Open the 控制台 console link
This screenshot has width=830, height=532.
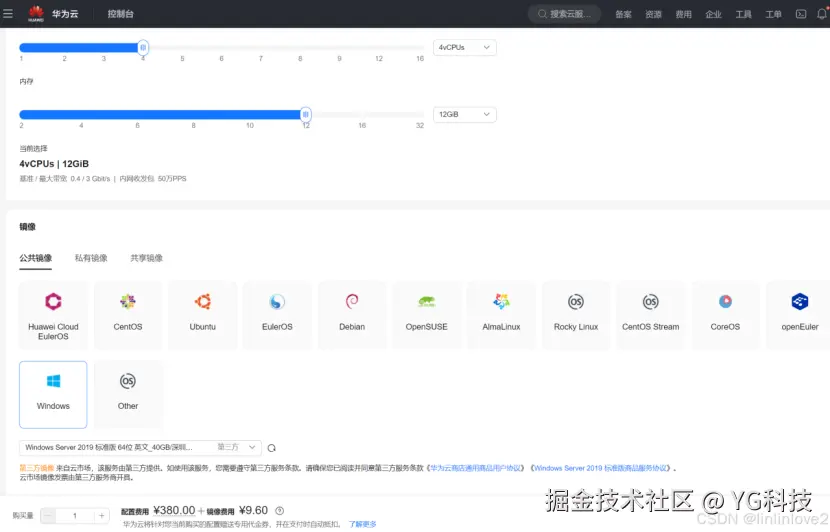click(120, 14)
